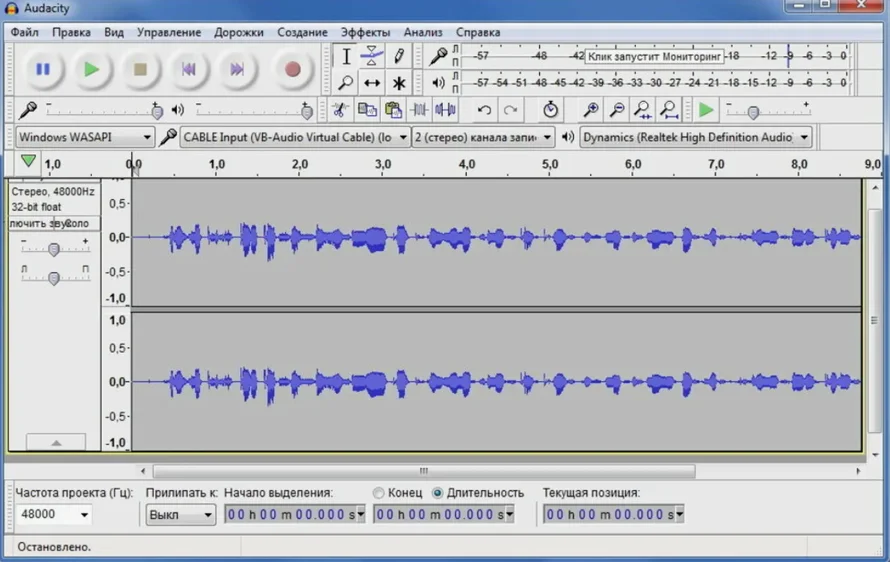Collapse the track with the bottom arrow
This screenshot has width=890, height=562.
(x=56, y=442)
